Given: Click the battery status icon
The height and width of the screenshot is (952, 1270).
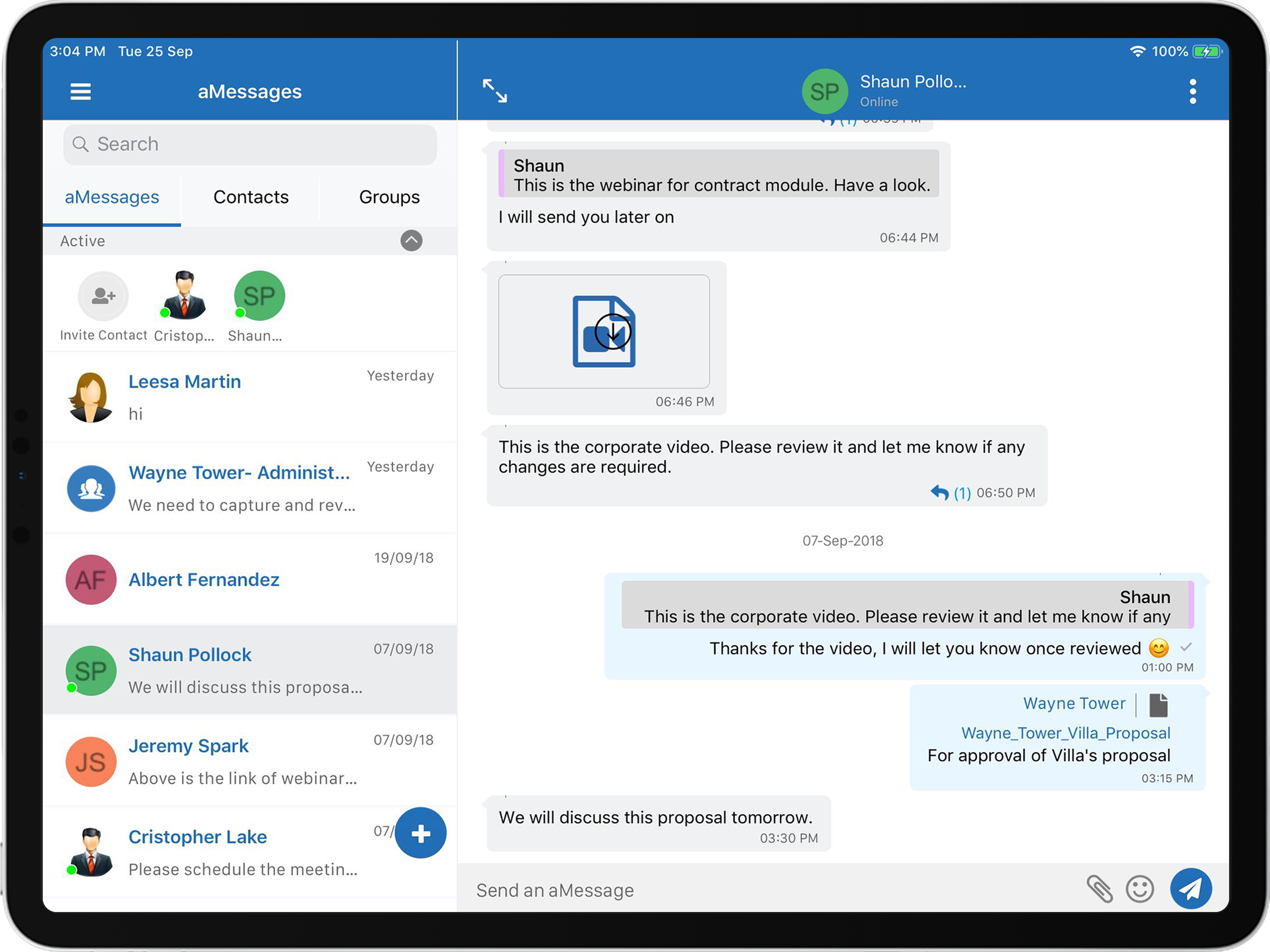Looking at the screenshot, I should tap(1207, 52).
